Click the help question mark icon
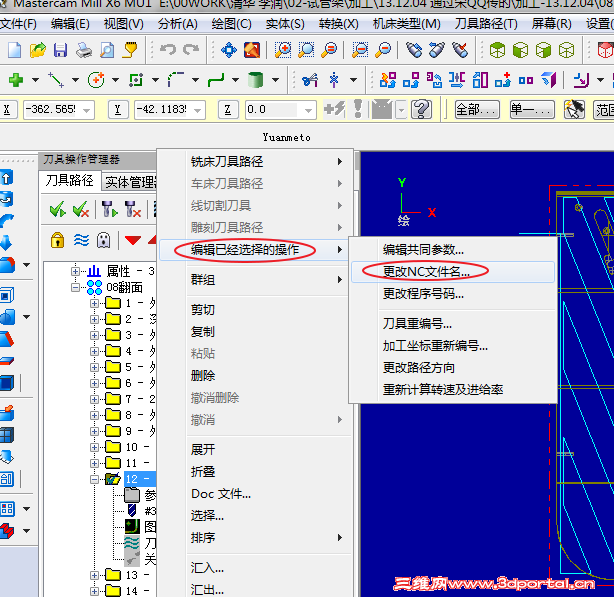This screenshot has height=597, width=614. (x=421, y=109)
